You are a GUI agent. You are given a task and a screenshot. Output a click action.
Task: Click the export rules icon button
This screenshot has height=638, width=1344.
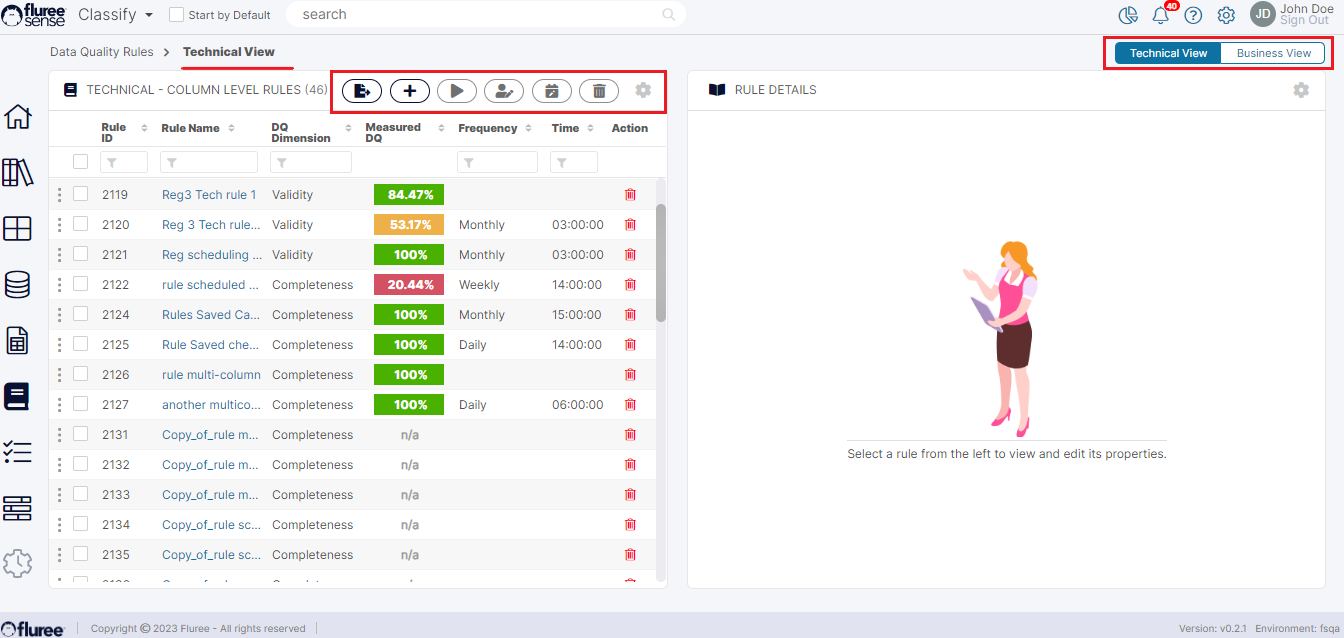[x=362, y=91]
